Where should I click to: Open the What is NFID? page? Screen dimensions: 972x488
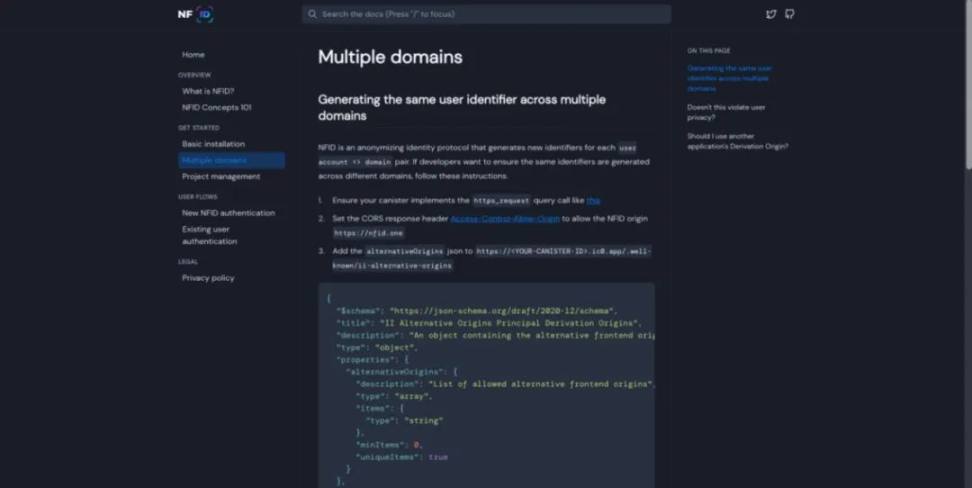[x=208, y=91]
